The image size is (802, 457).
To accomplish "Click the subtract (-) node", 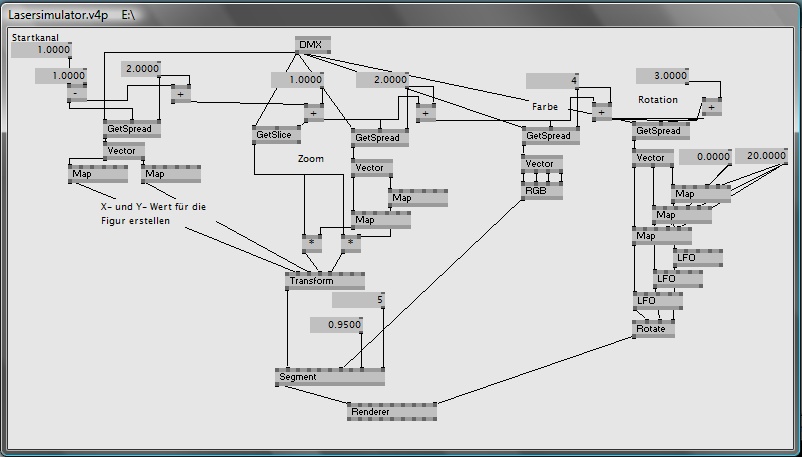I will click(74, 94).
